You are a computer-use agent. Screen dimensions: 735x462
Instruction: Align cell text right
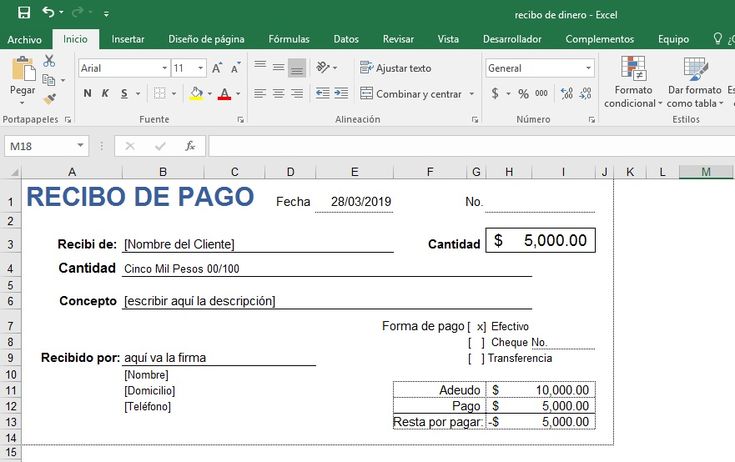[x=297, y=94]
